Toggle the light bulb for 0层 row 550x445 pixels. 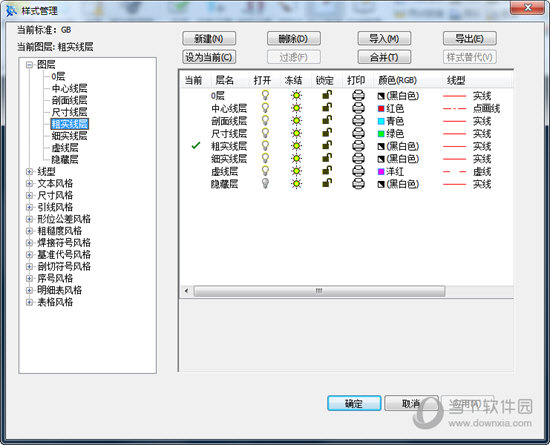tap(266, 95)
